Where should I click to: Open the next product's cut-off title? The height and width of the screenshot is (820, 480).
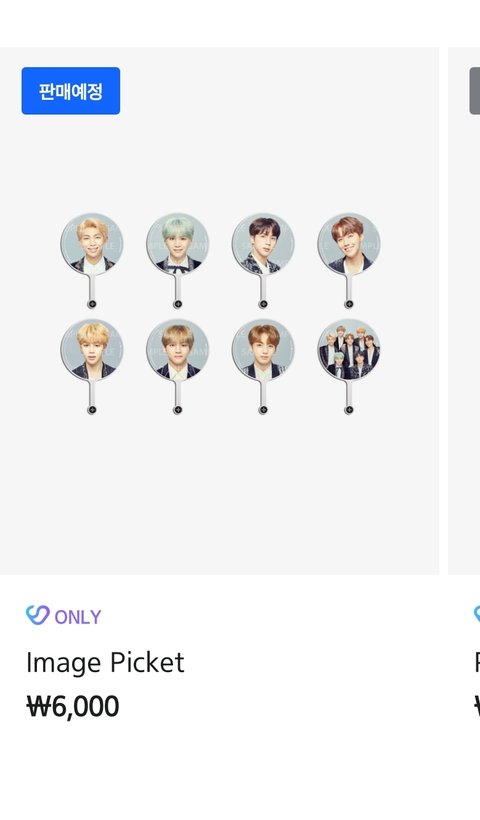[x=477, y=663]
